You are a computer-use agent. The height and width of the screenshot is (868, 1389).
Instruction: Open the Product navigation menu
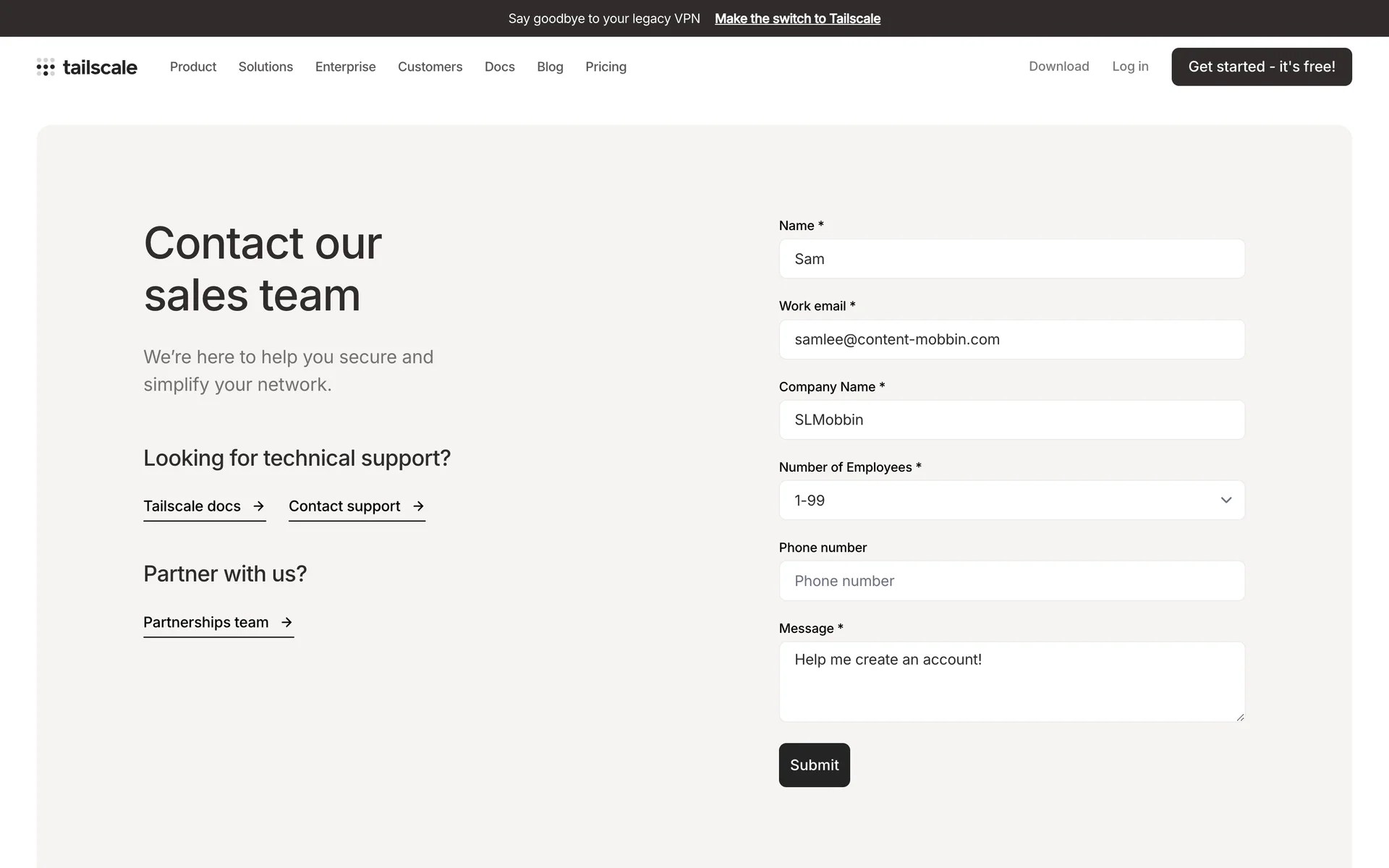coord(193,67)
